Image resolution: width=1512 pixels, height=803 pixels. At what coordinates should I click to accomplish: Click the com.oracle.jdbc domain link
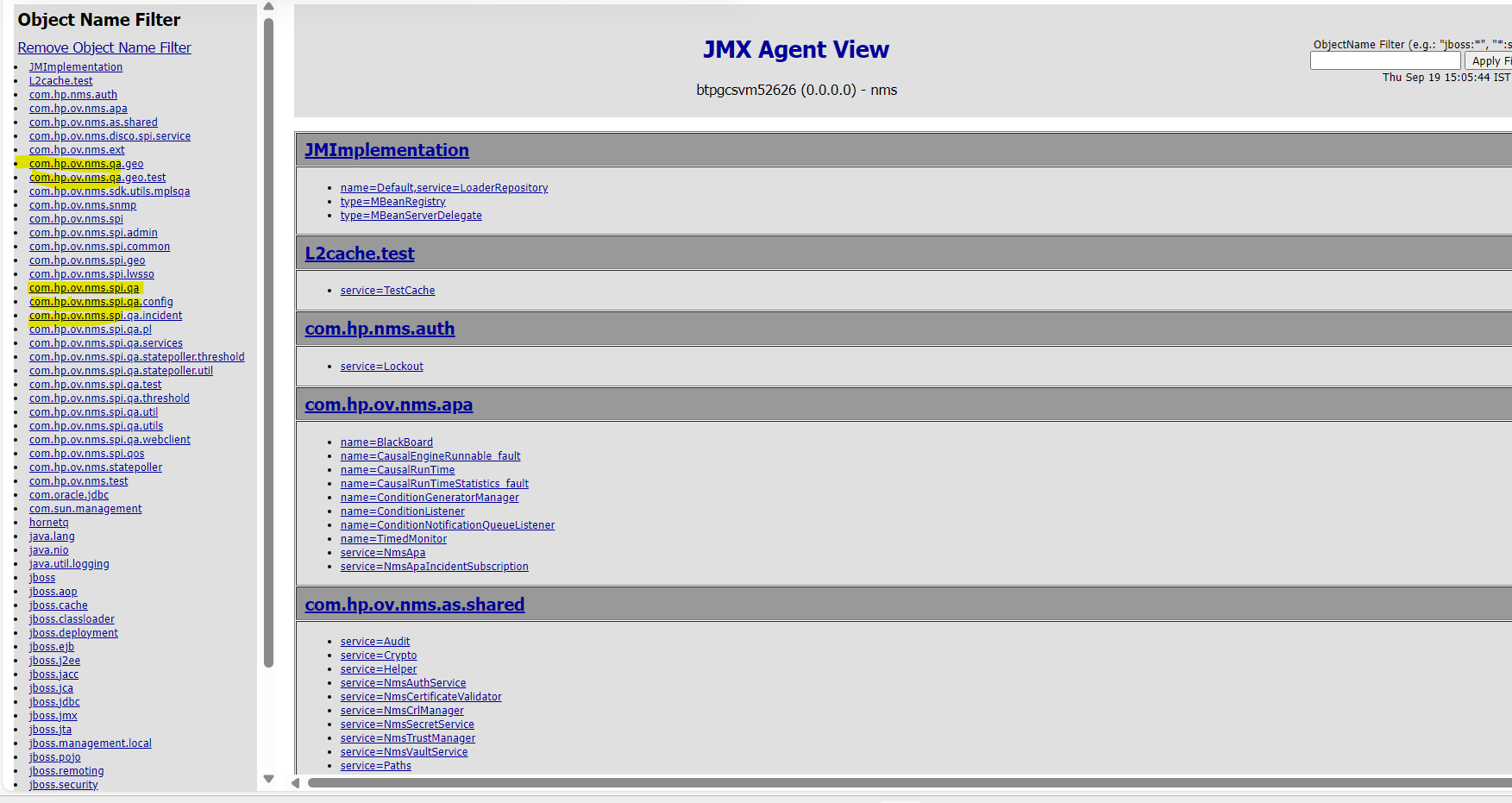(69, 495)
